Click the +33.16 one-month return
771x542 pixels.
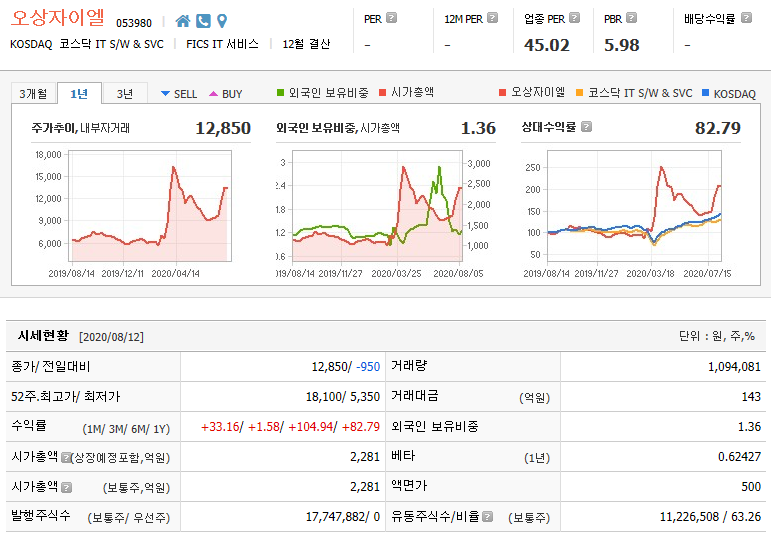(x=219, y=427)
